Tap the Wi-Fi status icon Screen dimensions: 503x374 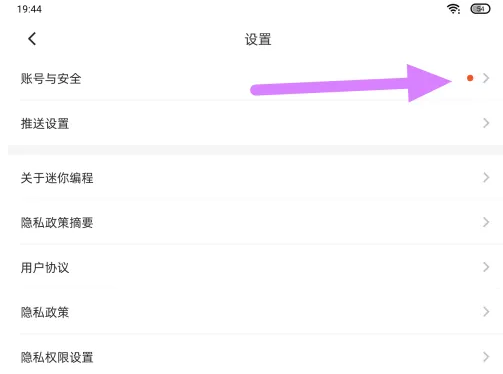pos(453,9)
